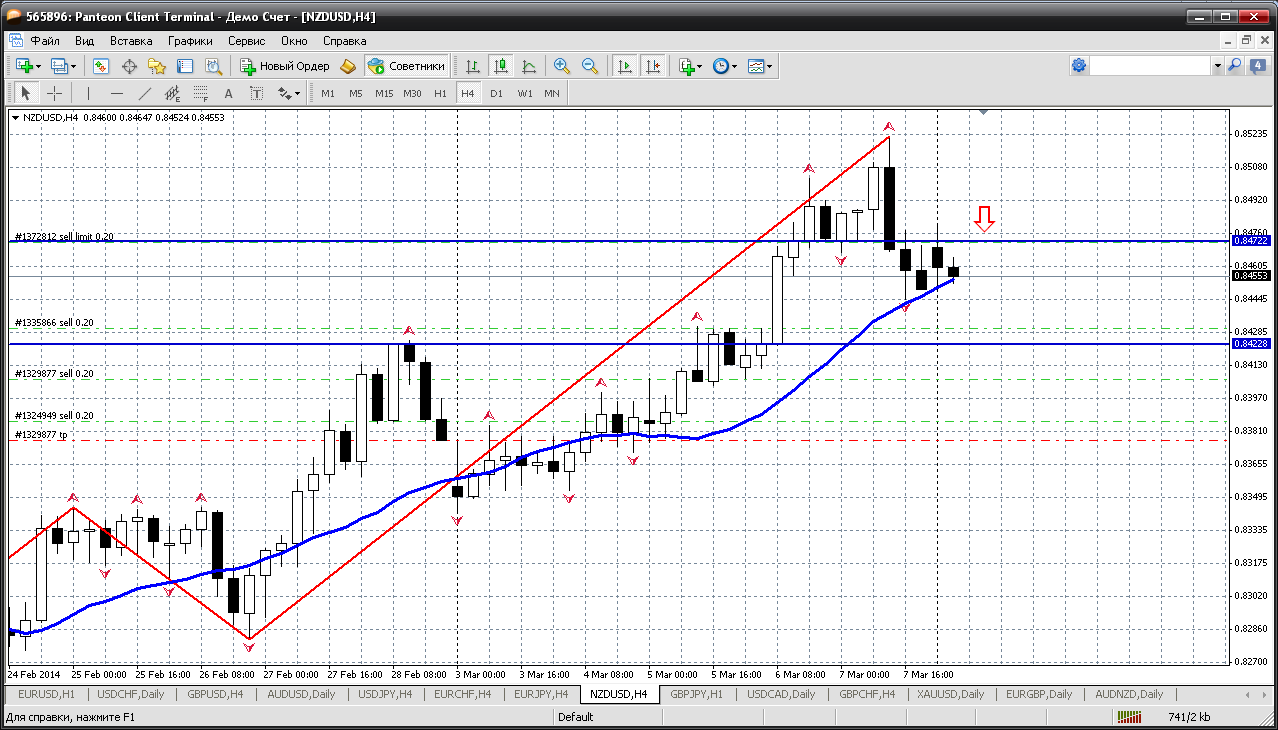
Task: Expand the templates dropdown arrow
Action: [770, 66]
